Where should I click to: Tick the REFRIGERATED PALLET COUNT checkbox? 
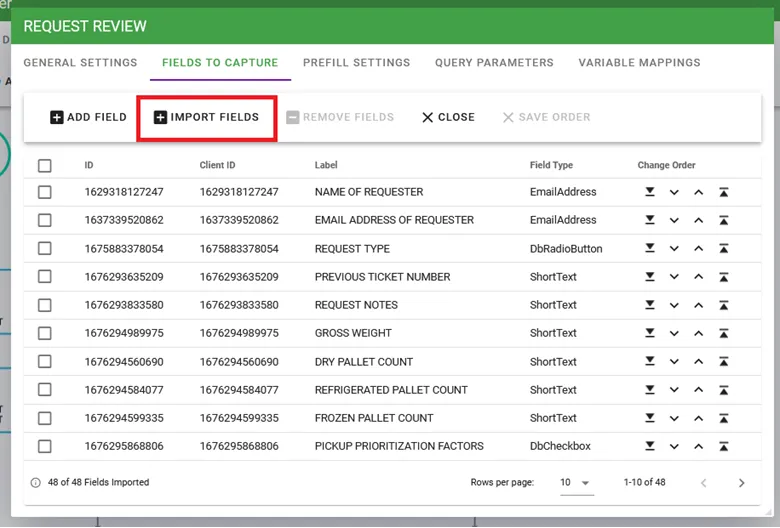45,390
